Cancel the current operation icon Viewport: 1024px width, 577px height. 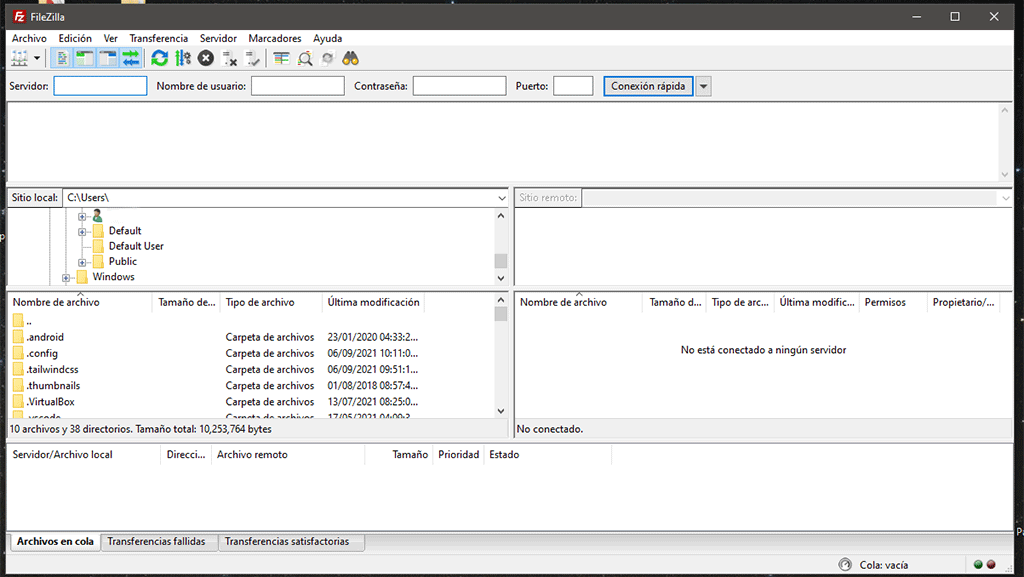[x=206, y=59]
